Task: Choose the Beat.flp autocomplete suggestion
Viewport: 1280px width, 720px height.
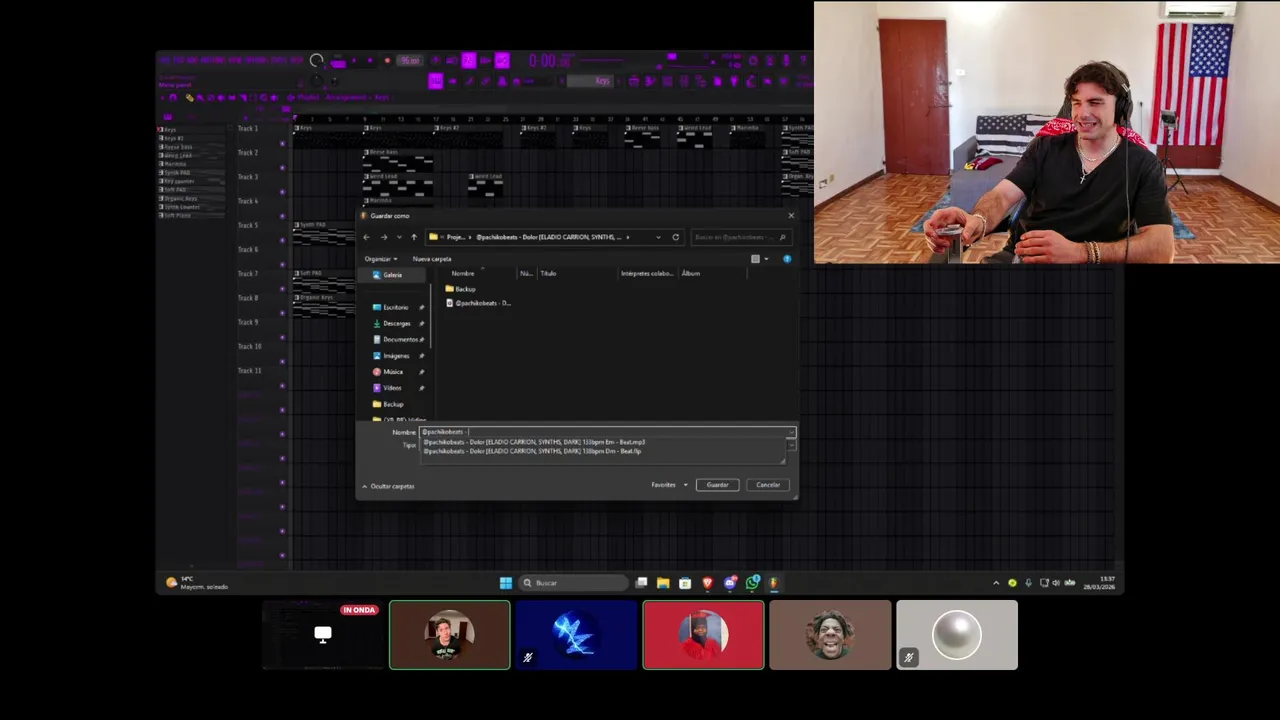Action: coord(532,451)
